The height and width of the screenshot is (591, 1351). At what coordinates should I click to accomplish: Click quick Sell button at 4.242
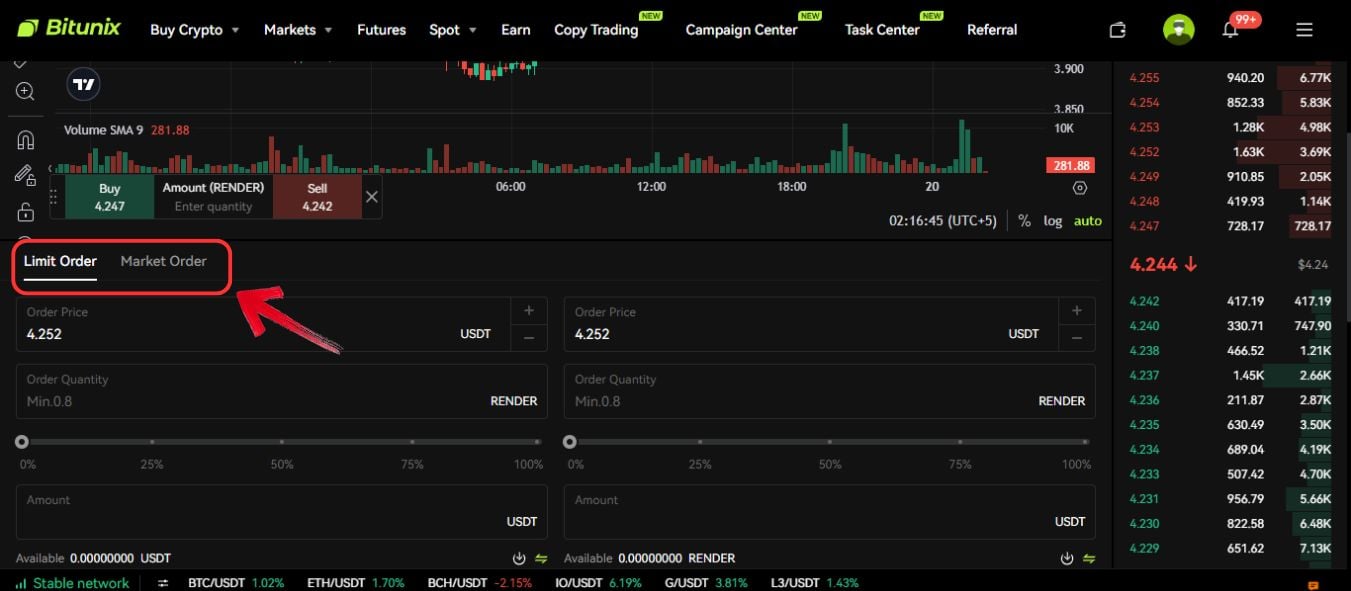pyautogui.click(x=317, y=197)
